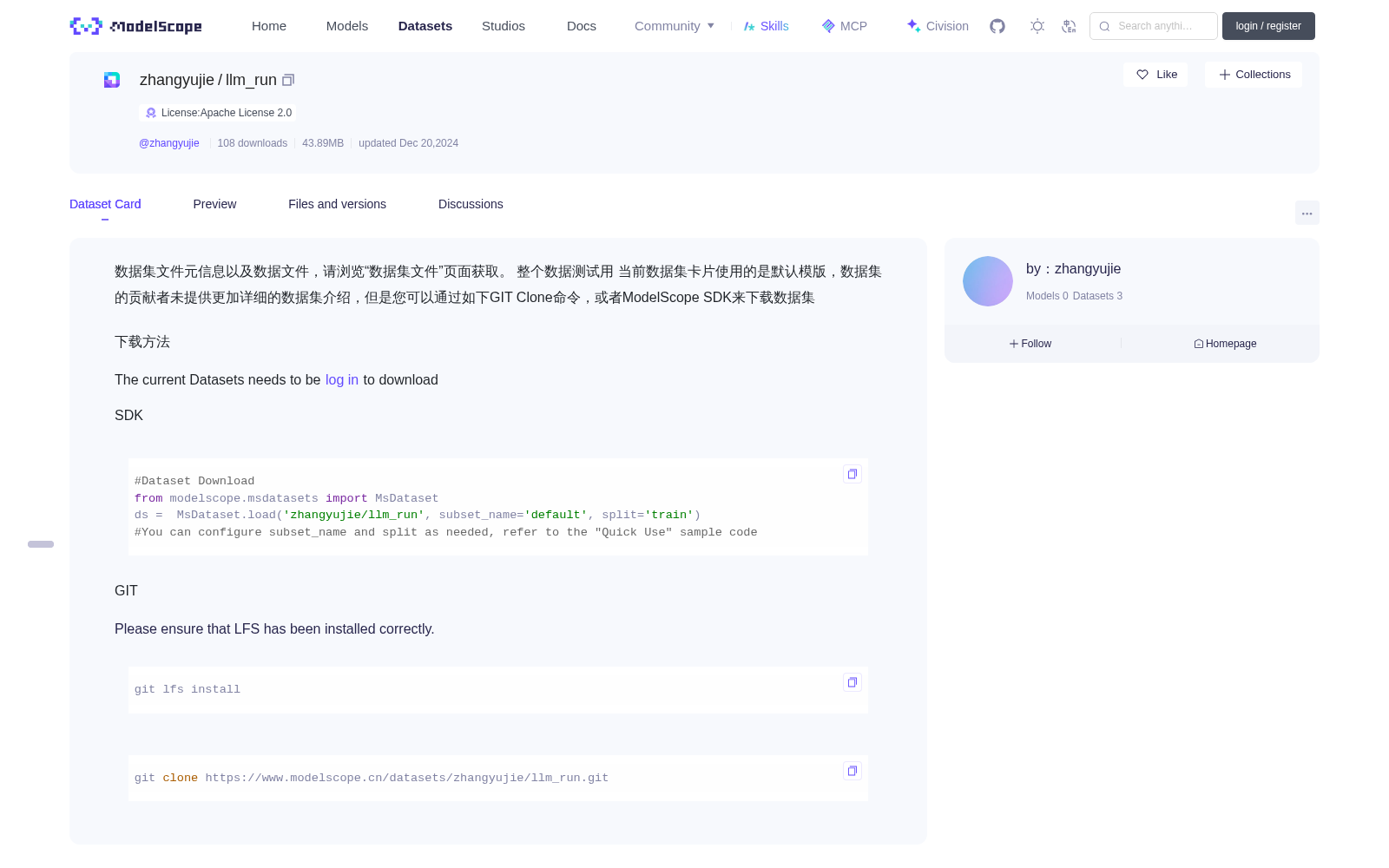Click the git clone URL text
Viewport: 1389px width, 868px height.
[x=407, y=778]
